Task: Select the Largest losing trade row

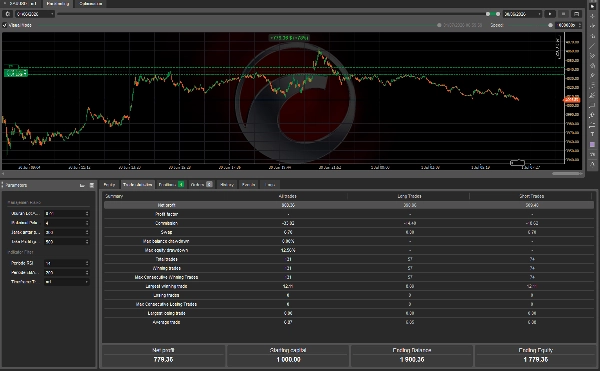Action: pyautogui.click(x=349, y=313)
